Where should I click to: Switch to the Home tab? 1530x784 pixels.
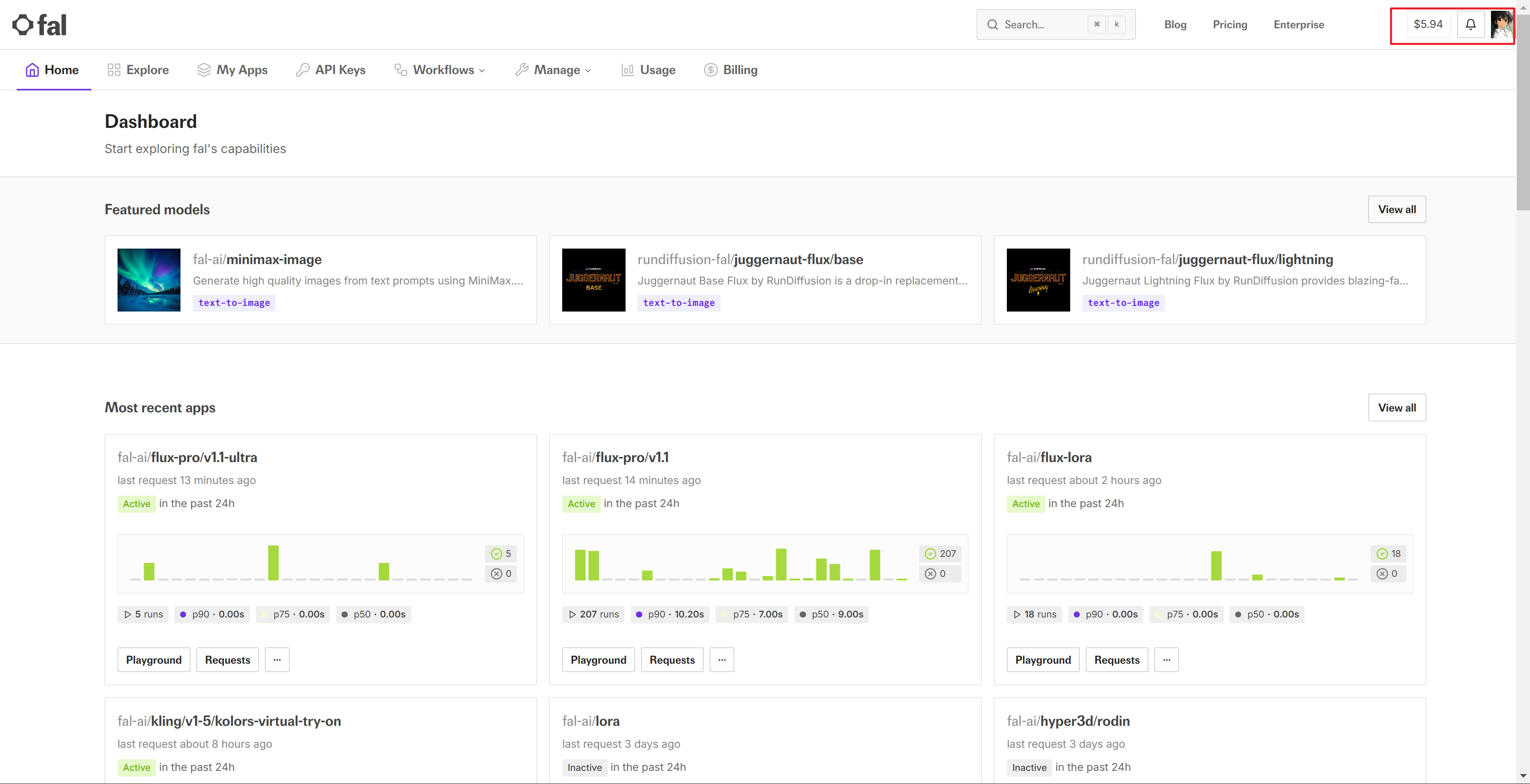point(53,70)
